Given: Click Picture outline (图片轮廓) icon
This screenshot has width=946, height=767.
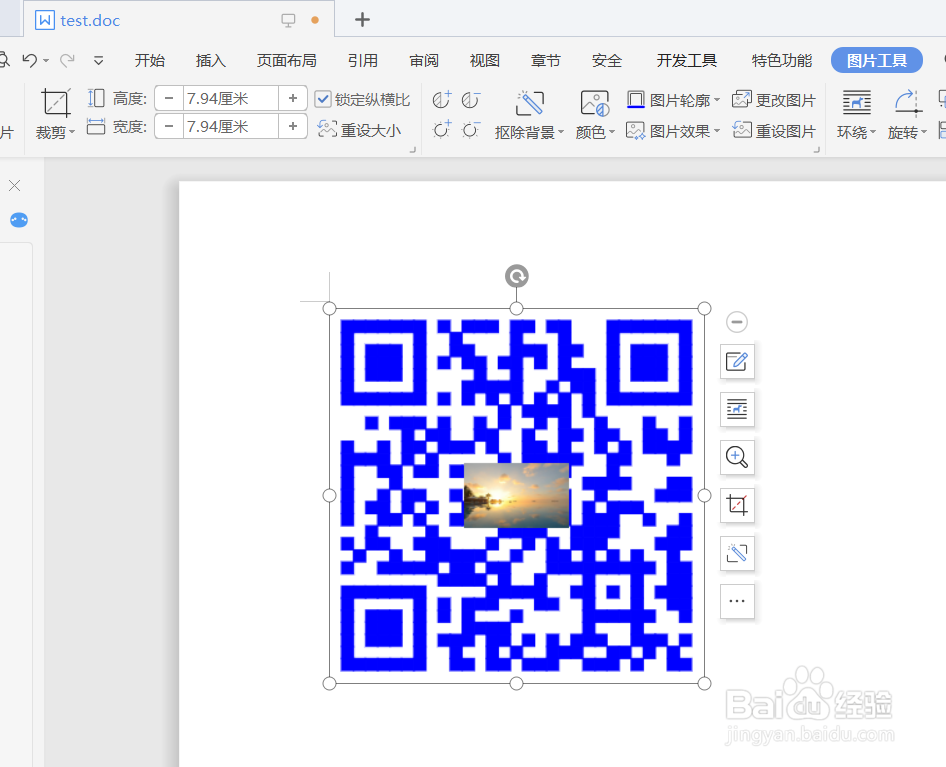Looking at the screenshot, I should [635, 100].
